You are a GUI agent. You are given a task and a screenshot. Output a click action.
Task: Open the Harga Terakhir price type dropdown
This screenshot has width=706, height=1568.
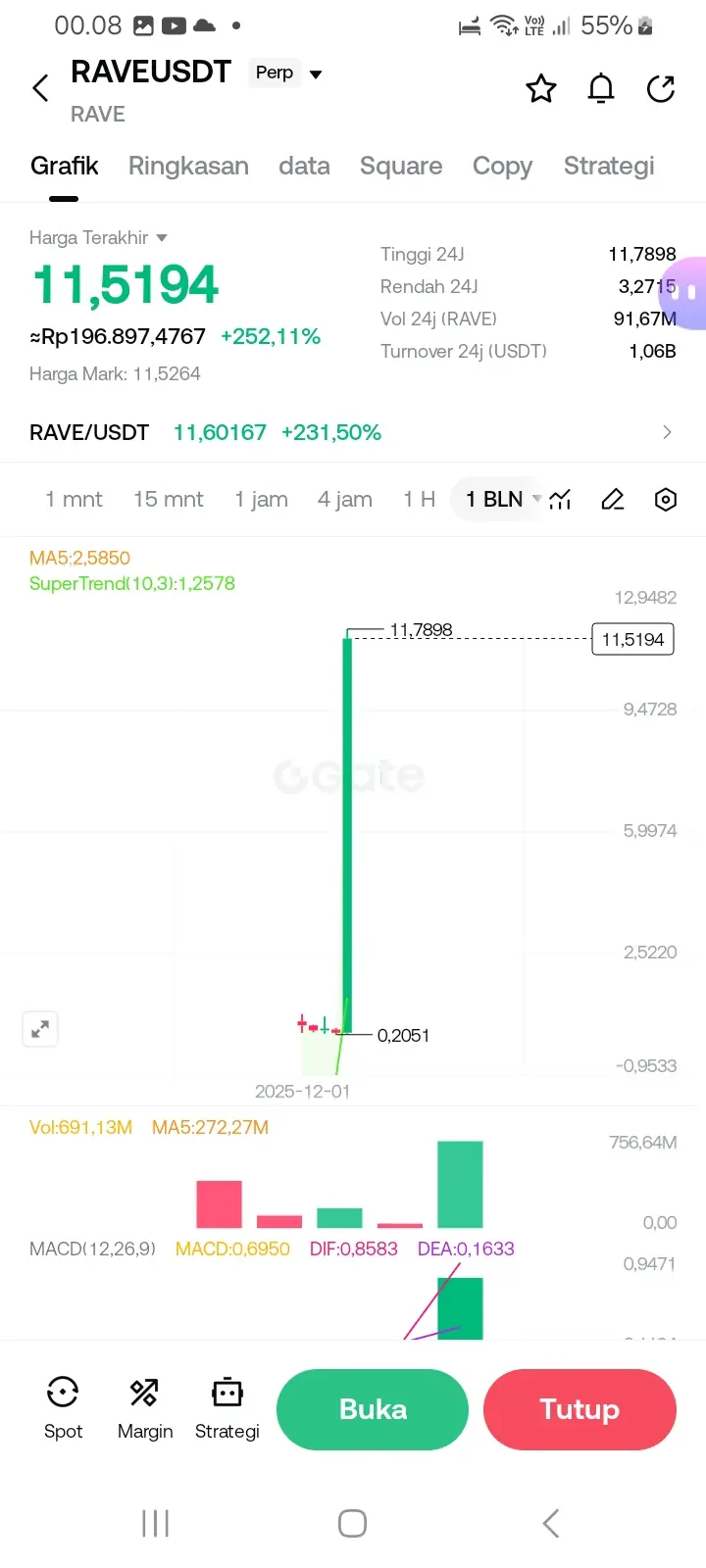coord(98,238)
